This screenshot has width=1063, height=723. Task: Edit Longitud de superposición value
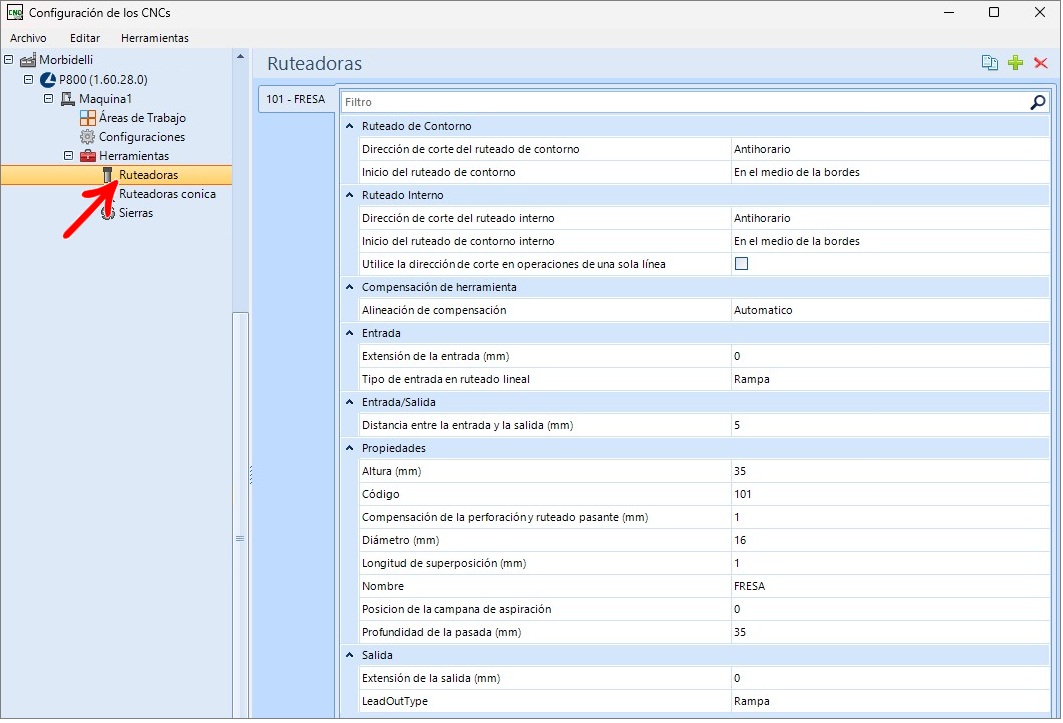(x=890, y=564)
